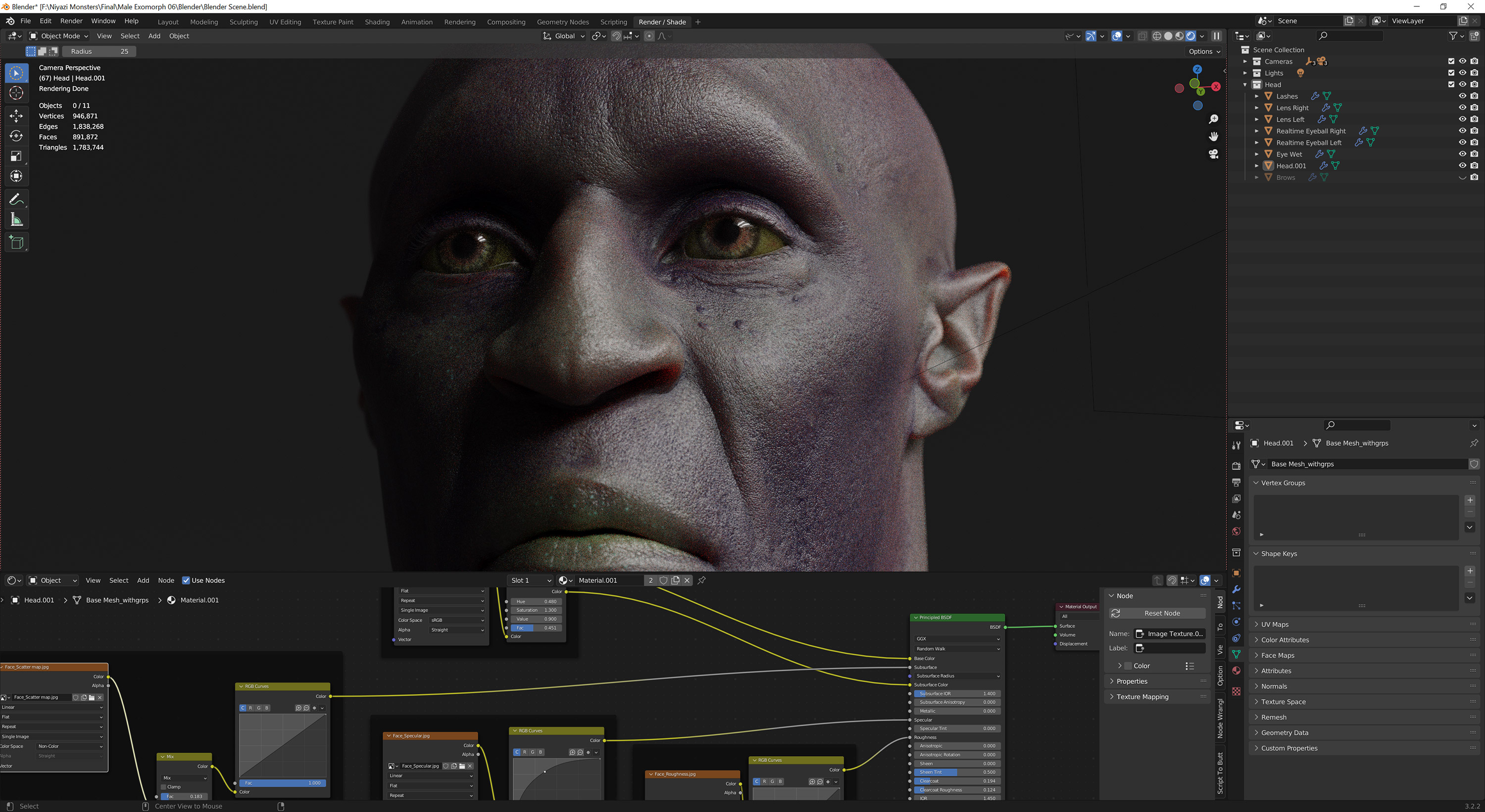Expand the Cameras collection in the outliner
The height and width of the screenshot is (812, 1485).
[x=1244, y=61]
